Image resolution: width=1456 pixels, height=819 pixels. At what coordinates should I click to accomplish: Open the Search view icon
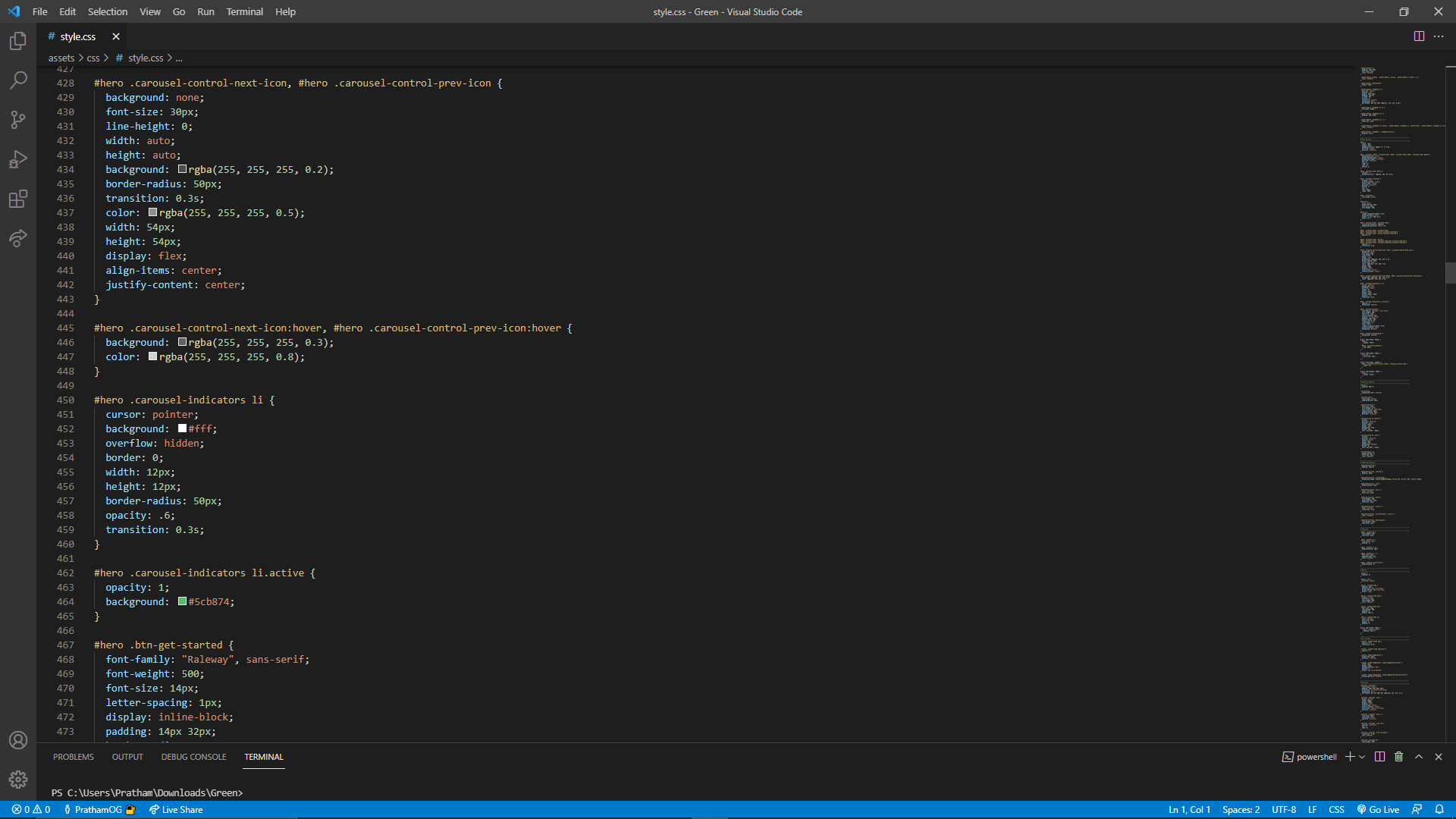(x=18, y=80)
